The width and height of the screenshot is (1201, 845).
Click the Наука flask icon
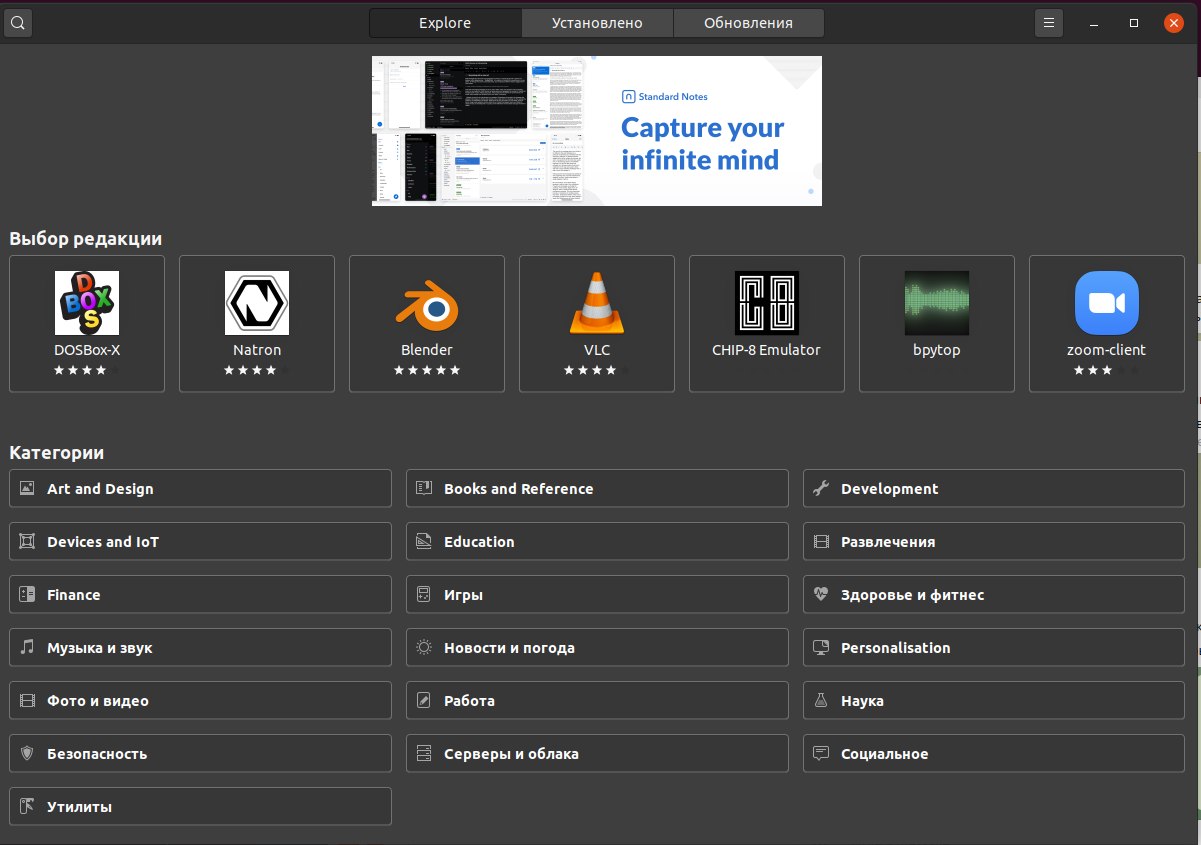click(x=821, y=701)
